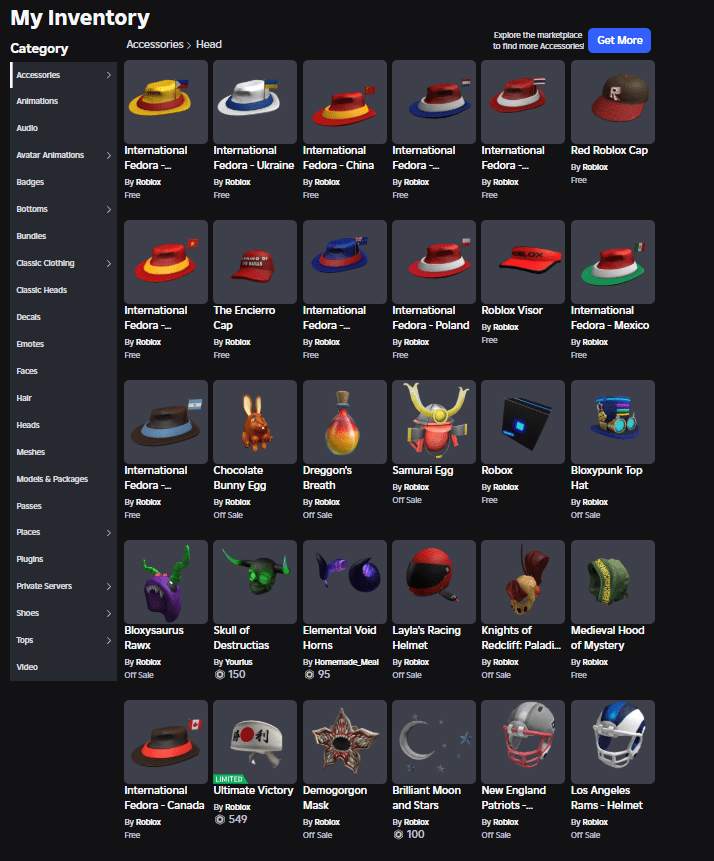
Task: Select the Animations category
Action: [63, 101]
